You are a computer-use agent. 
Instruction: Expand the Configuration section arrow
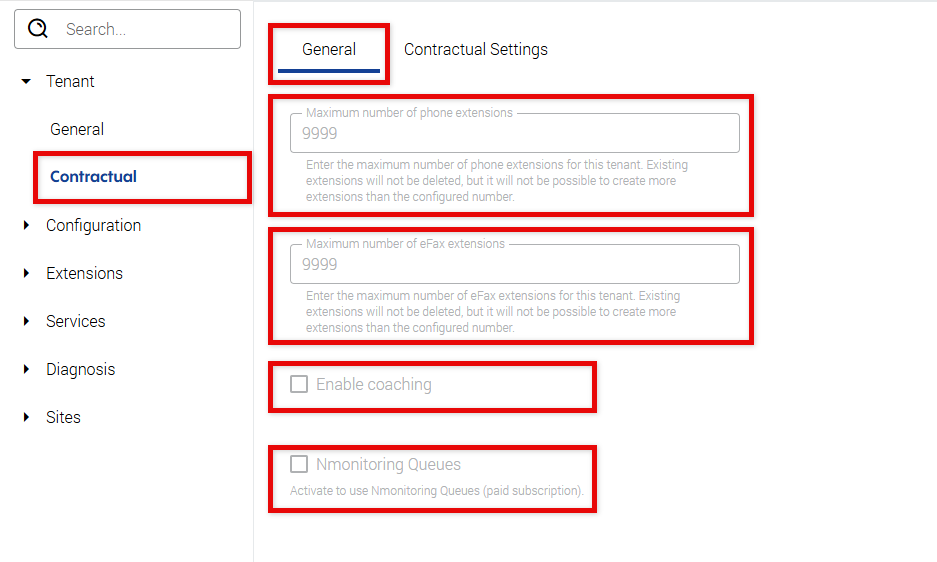tap(26, 226)
